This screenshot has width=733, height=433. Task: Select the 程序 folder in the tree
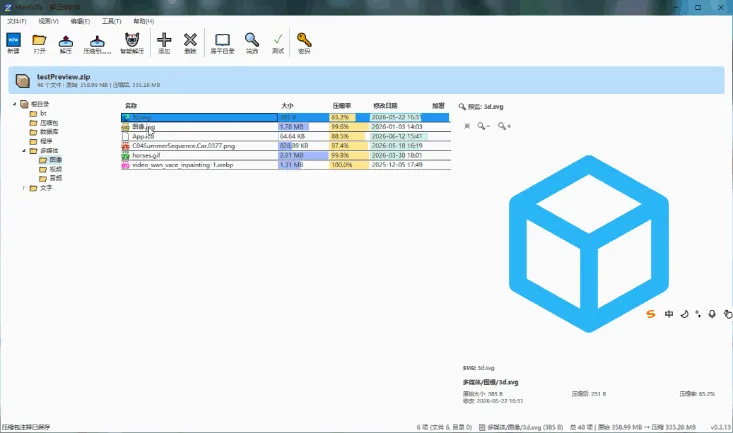tap(46, 141)
